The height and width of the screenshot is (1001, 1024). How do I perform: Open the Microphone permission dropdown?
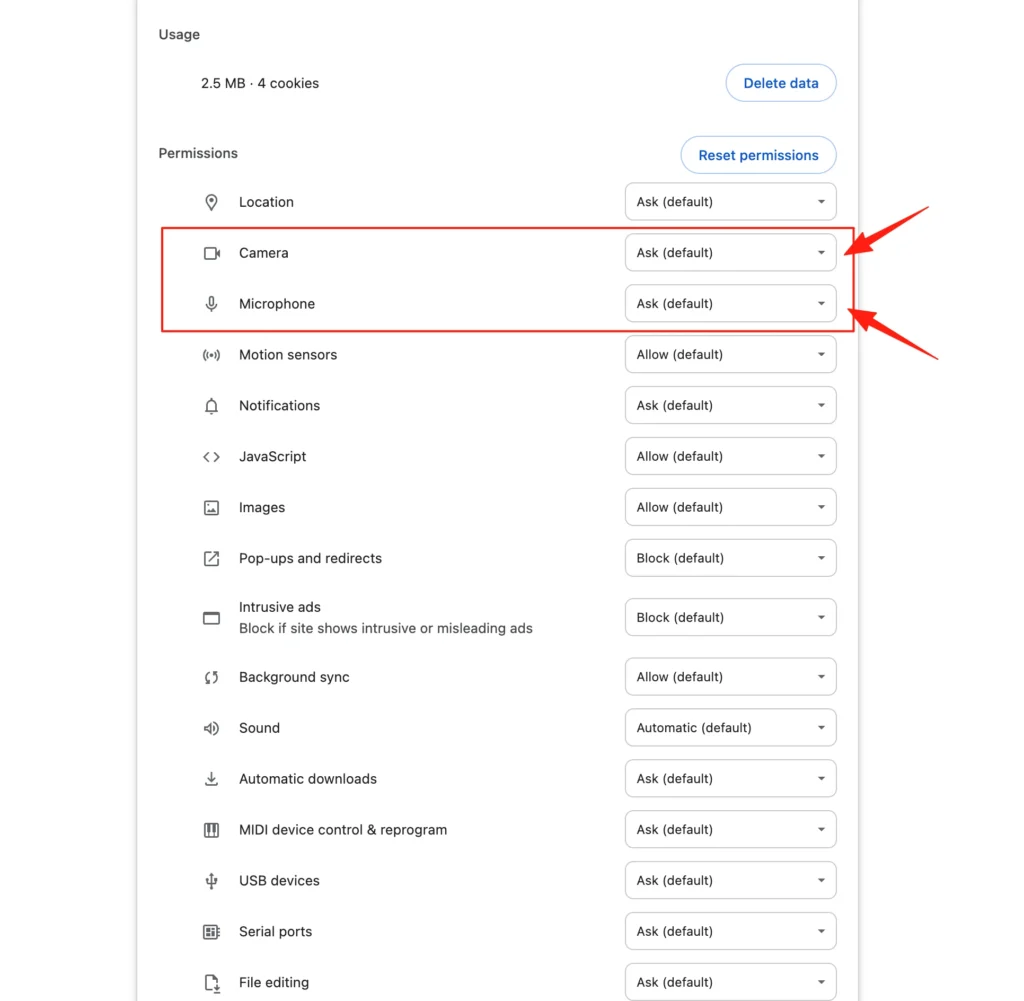point(730,304)
